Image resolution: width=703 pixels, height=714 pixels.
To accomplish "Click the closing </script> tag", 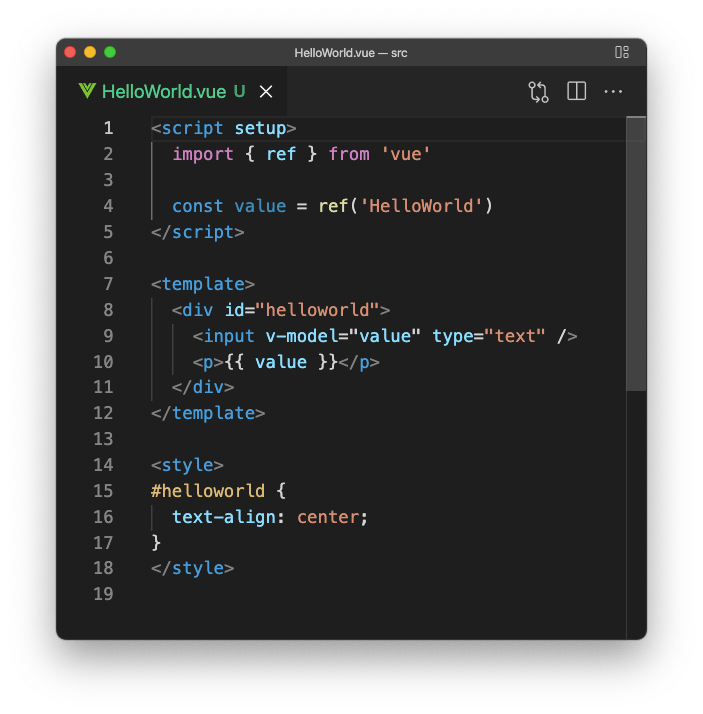I will (198, 232).
